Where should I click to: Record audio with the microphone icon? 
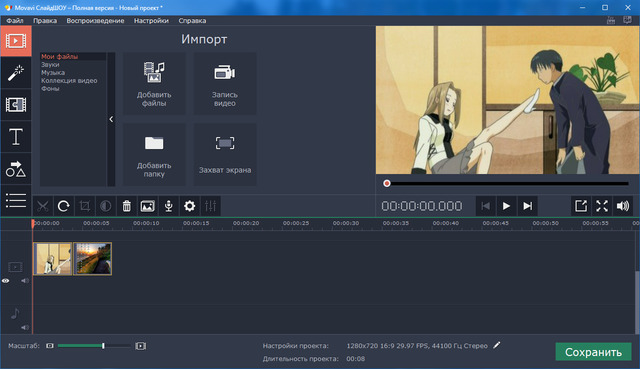pyautogui.click(x=169, y=206)
